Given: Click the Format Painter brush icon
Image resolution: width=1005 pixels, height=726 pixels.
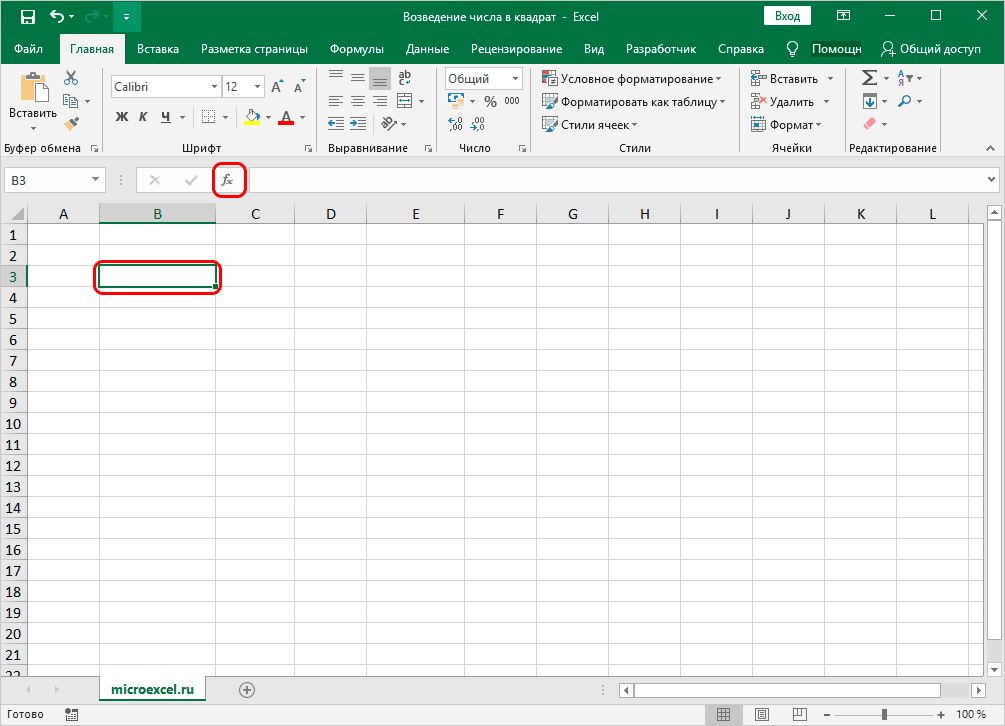Looking at the screenshot, I should 71,124.
